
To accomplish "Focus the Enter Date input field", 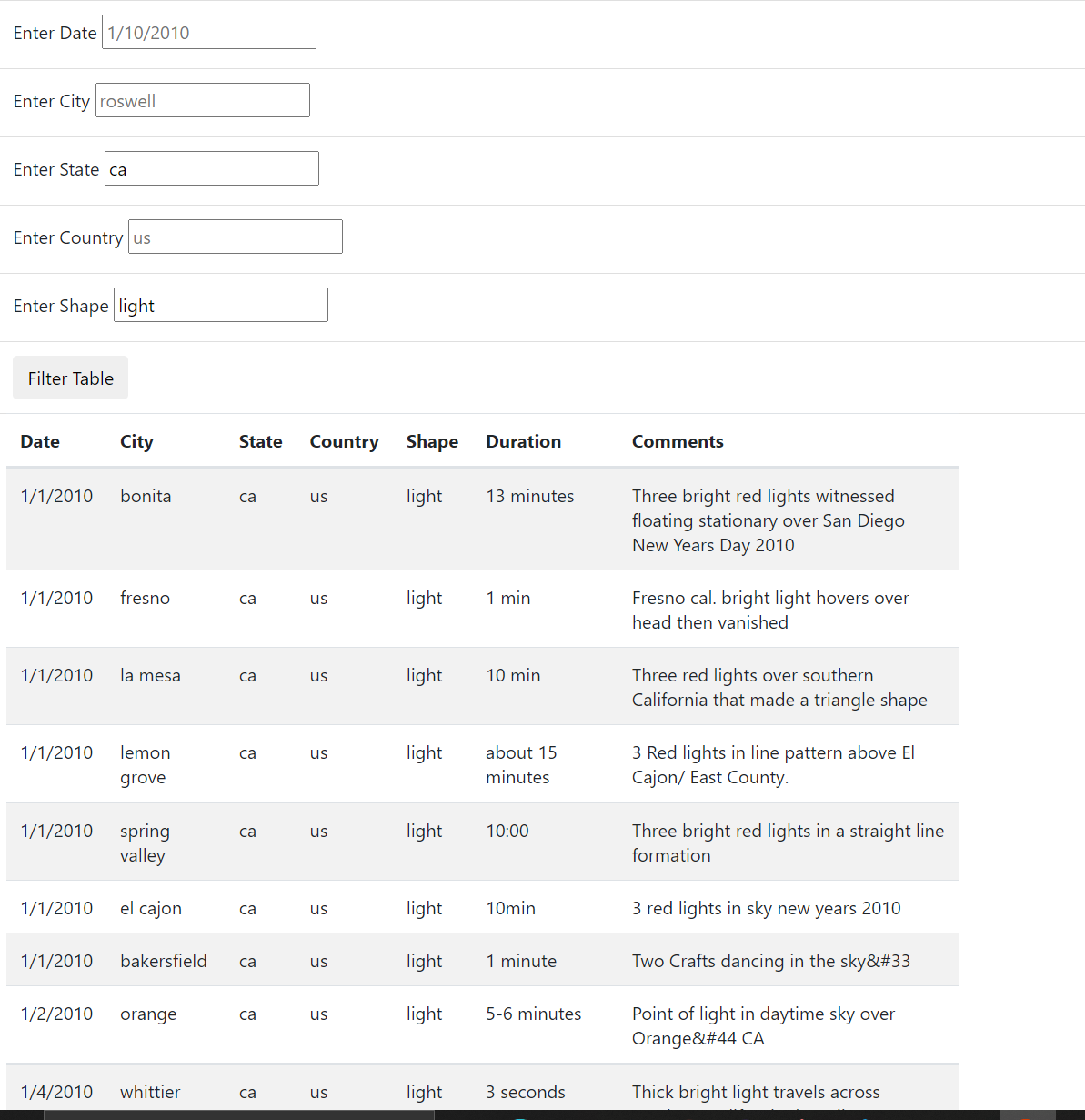I will (x=208, y=33).
